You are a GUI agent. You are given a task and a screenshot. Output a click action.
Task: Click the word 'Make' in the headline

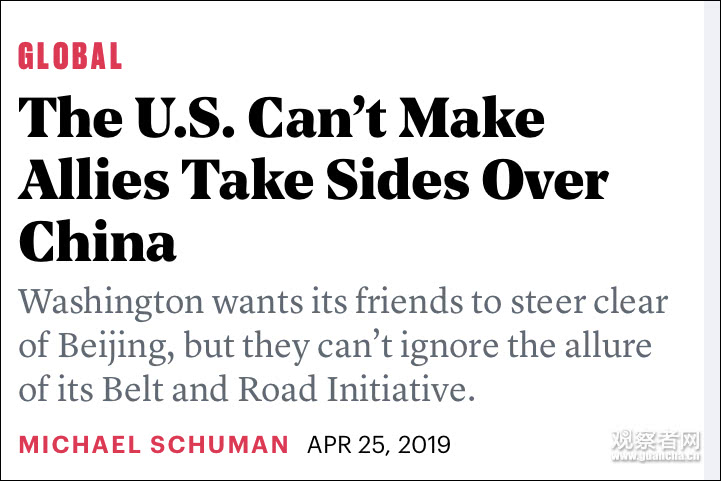tap(471, 117)
